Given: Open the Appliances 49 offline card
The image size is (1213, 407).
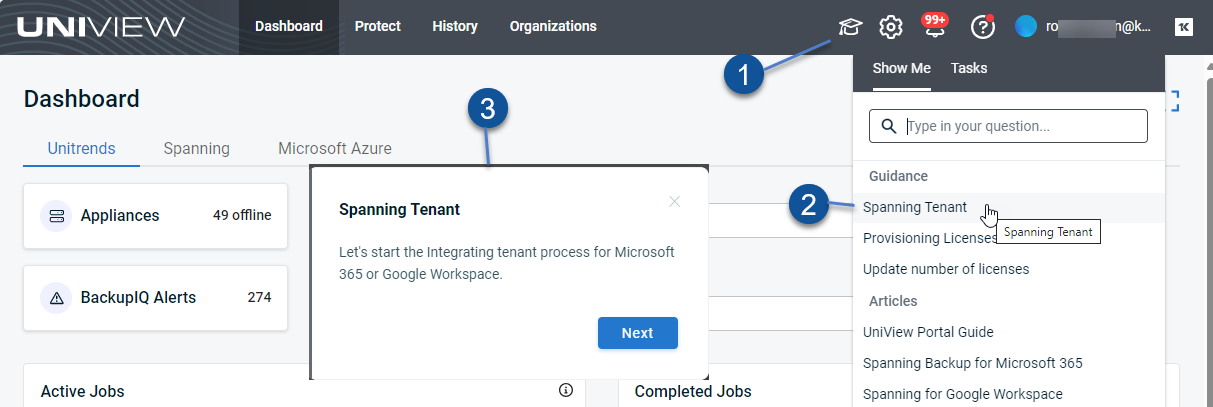Looking at the screenshot, I should point(156,216).
